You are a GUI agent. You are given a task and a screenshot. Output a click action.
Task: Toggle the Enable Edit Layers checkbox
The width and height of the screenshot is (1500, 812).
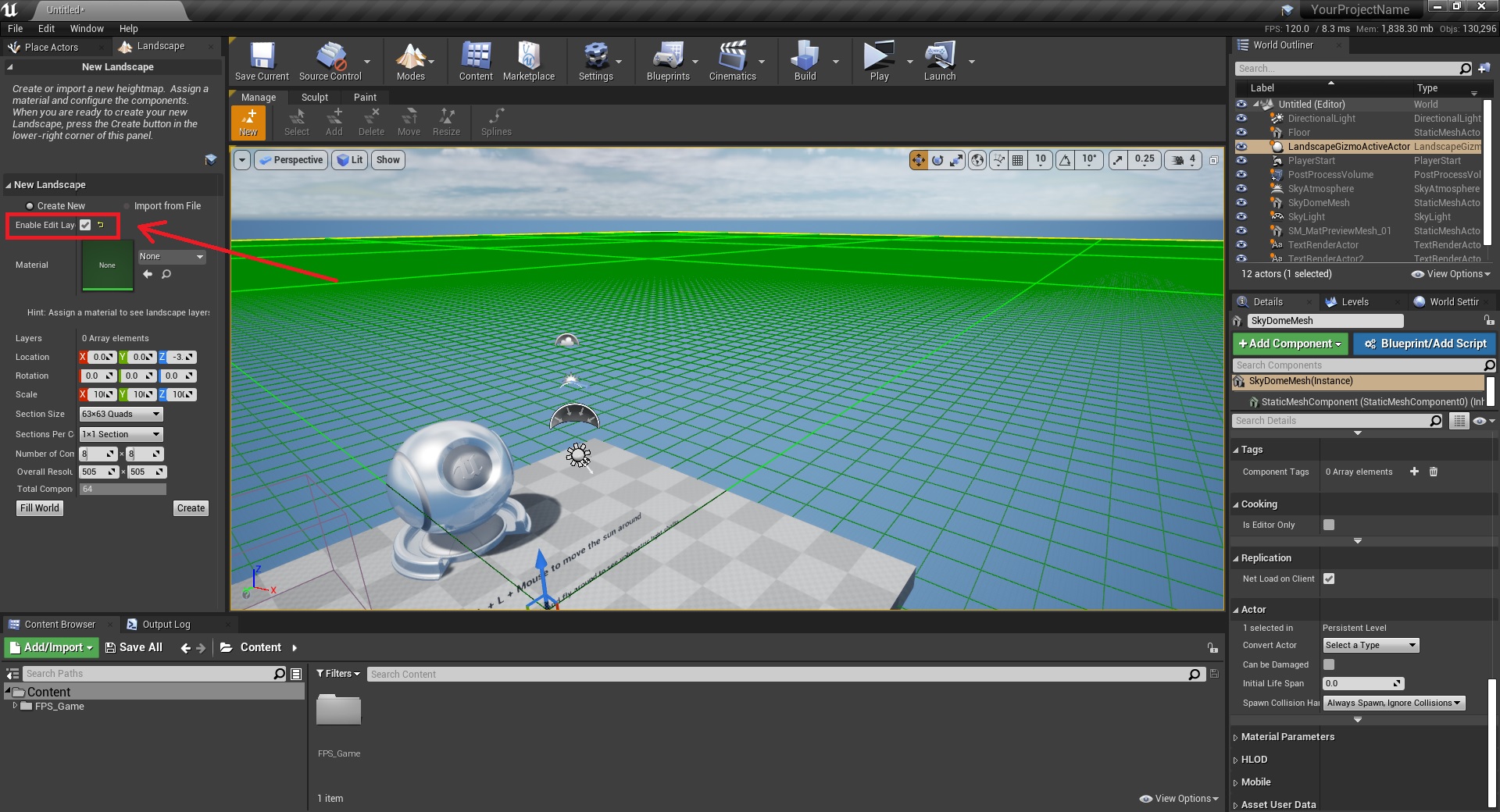86,225
